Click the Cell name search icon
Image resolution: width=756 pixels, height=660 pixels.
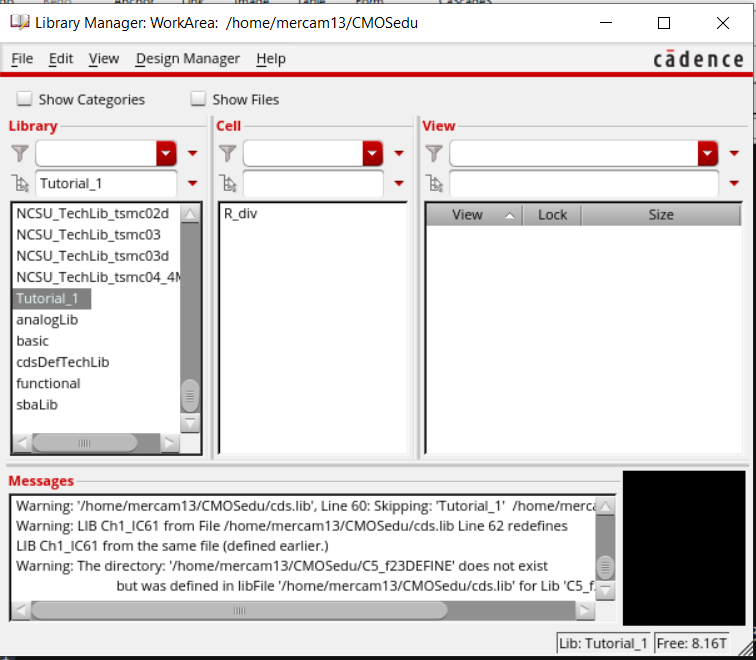pos(228,183)
